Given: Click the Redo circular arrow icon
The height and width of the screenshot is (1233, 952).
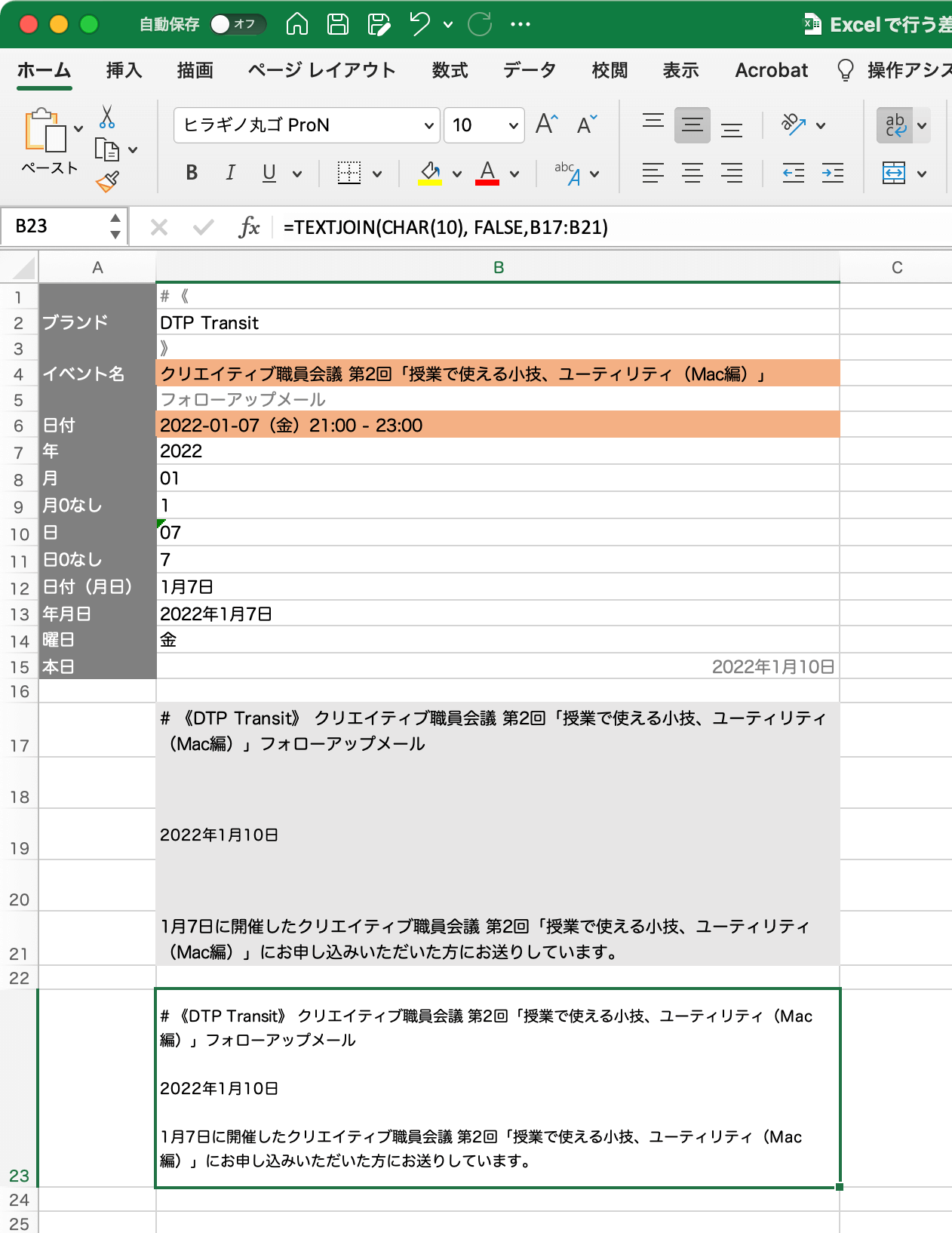Looking at the screenshot, I should click(x=480, y=24).
